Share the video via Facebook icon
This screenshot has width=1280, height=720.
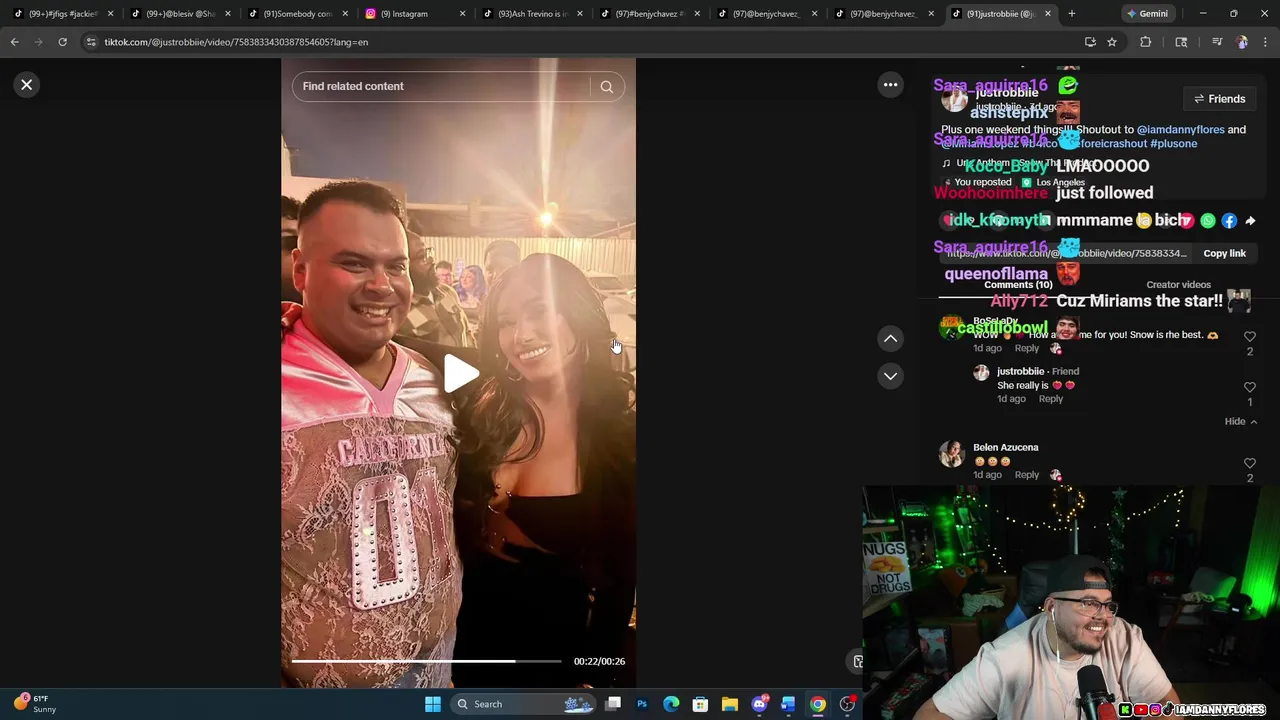coord(1229,221)
